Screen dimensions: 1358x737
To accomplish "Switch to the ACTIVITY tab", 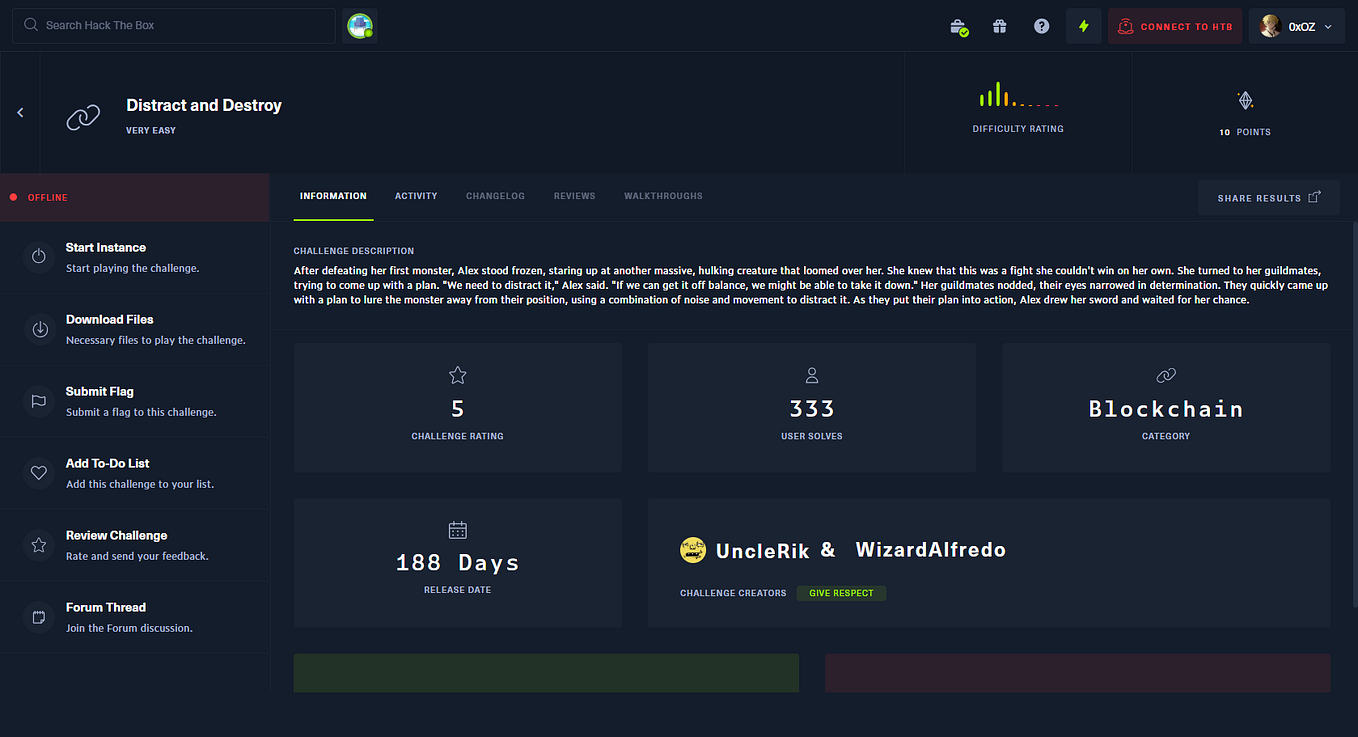I will tap(416, 196).
